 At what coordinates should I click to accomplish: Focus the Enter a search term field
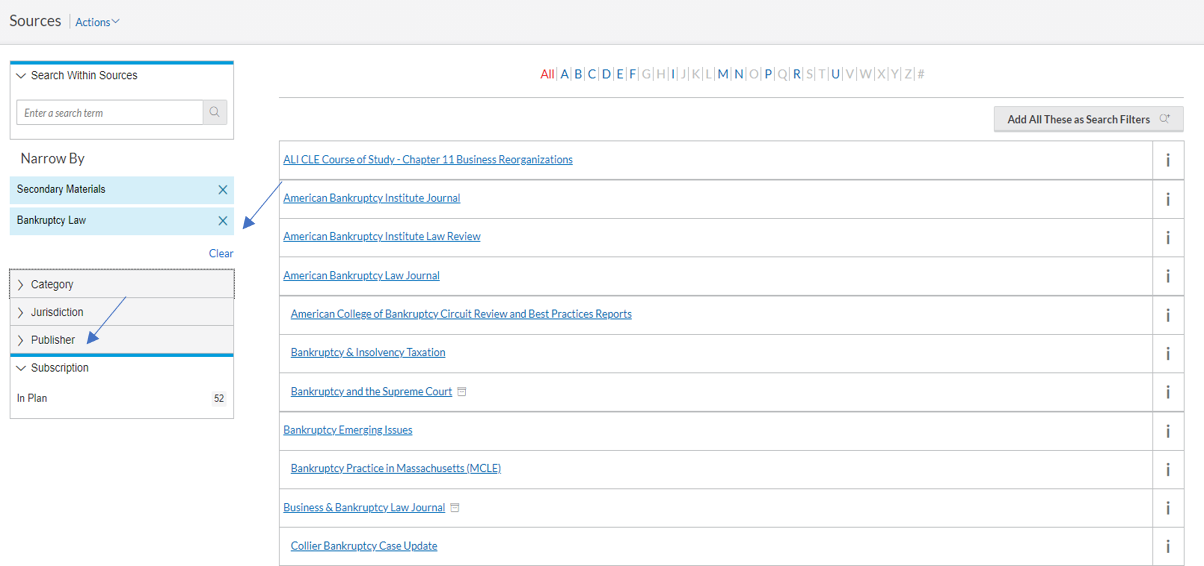110,113
